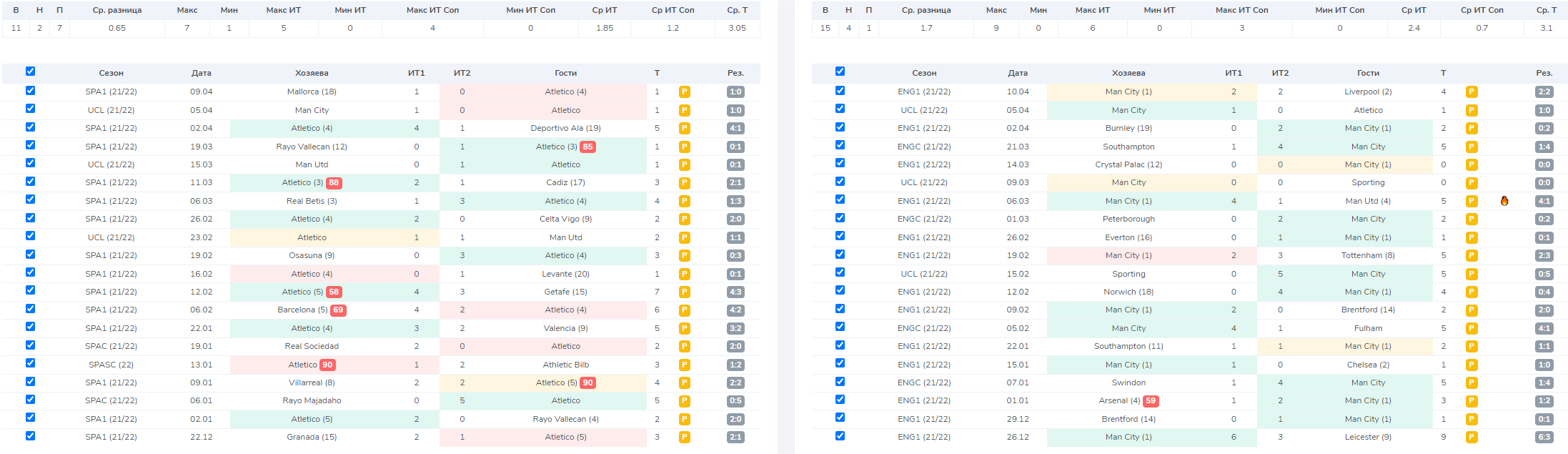
Task: Click the yellow P icon in Osasuna (9) row
Action: 684,255
